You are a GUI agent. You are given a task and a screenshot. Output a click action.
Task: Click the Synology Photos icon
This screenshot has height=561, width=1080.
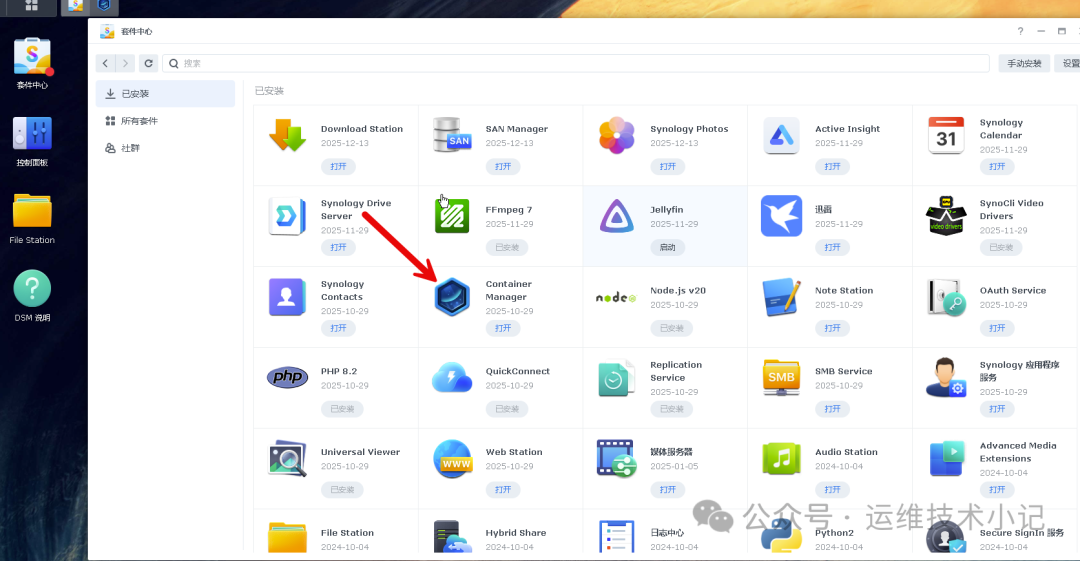(x=616, y=135)
